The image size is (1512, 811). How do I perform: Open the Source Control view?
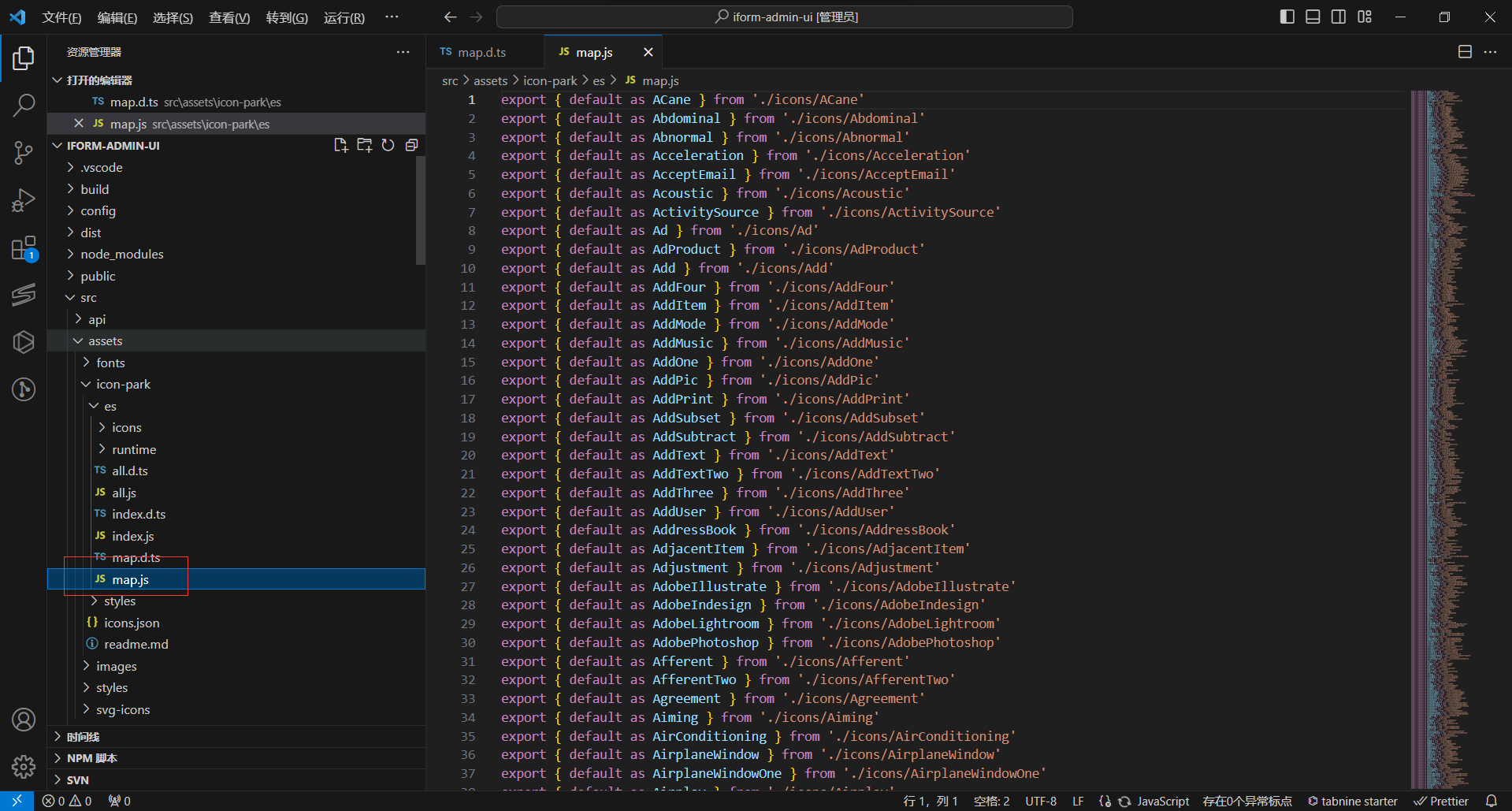(x=24, y=152)
